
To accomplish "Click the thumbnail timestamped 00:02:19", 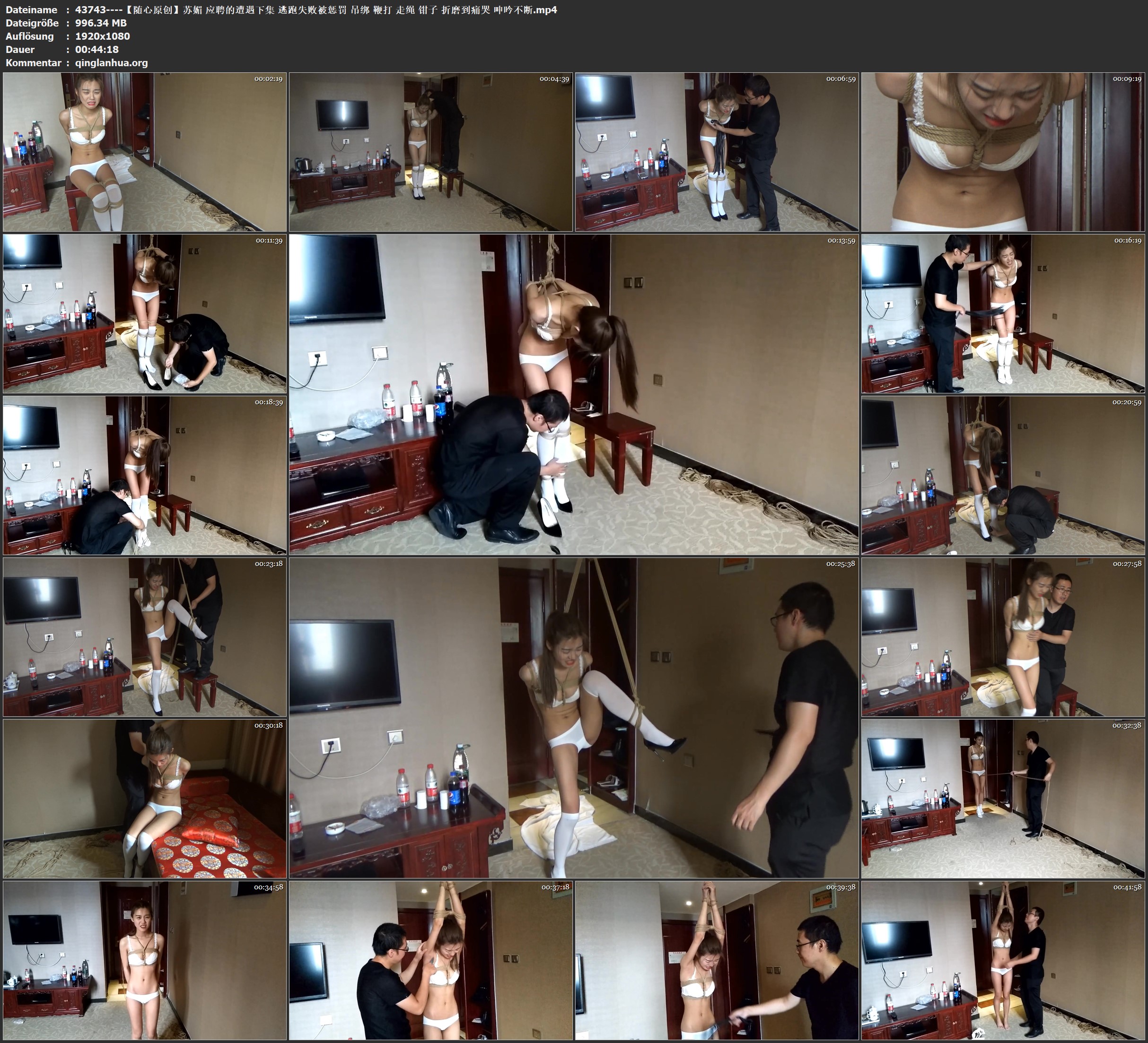I will pyautogui.click(x=144, y=152).
